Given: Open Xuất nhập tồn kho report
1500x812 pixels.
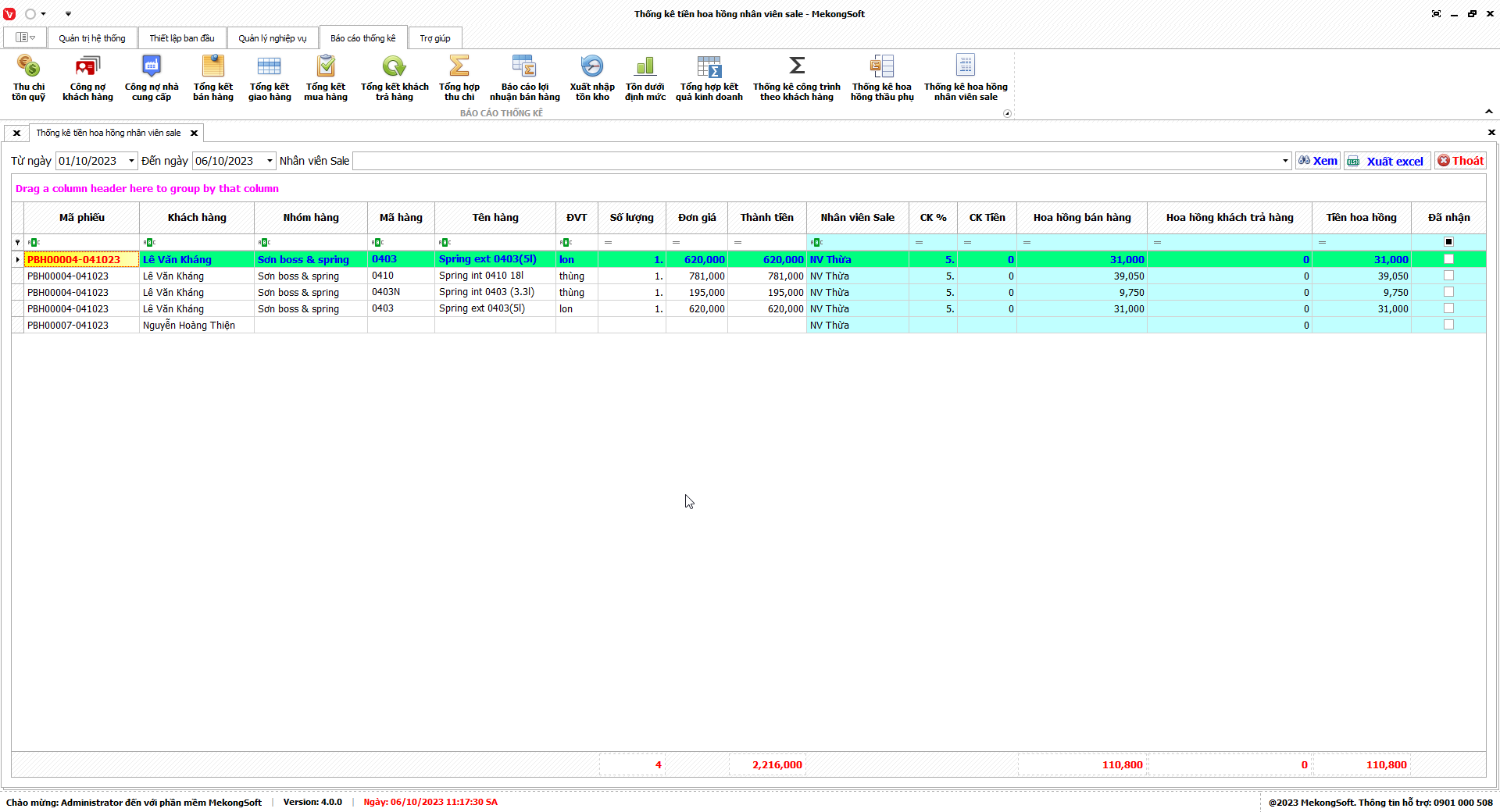Looking at the screenshot, I should click(x=592, y=78).
